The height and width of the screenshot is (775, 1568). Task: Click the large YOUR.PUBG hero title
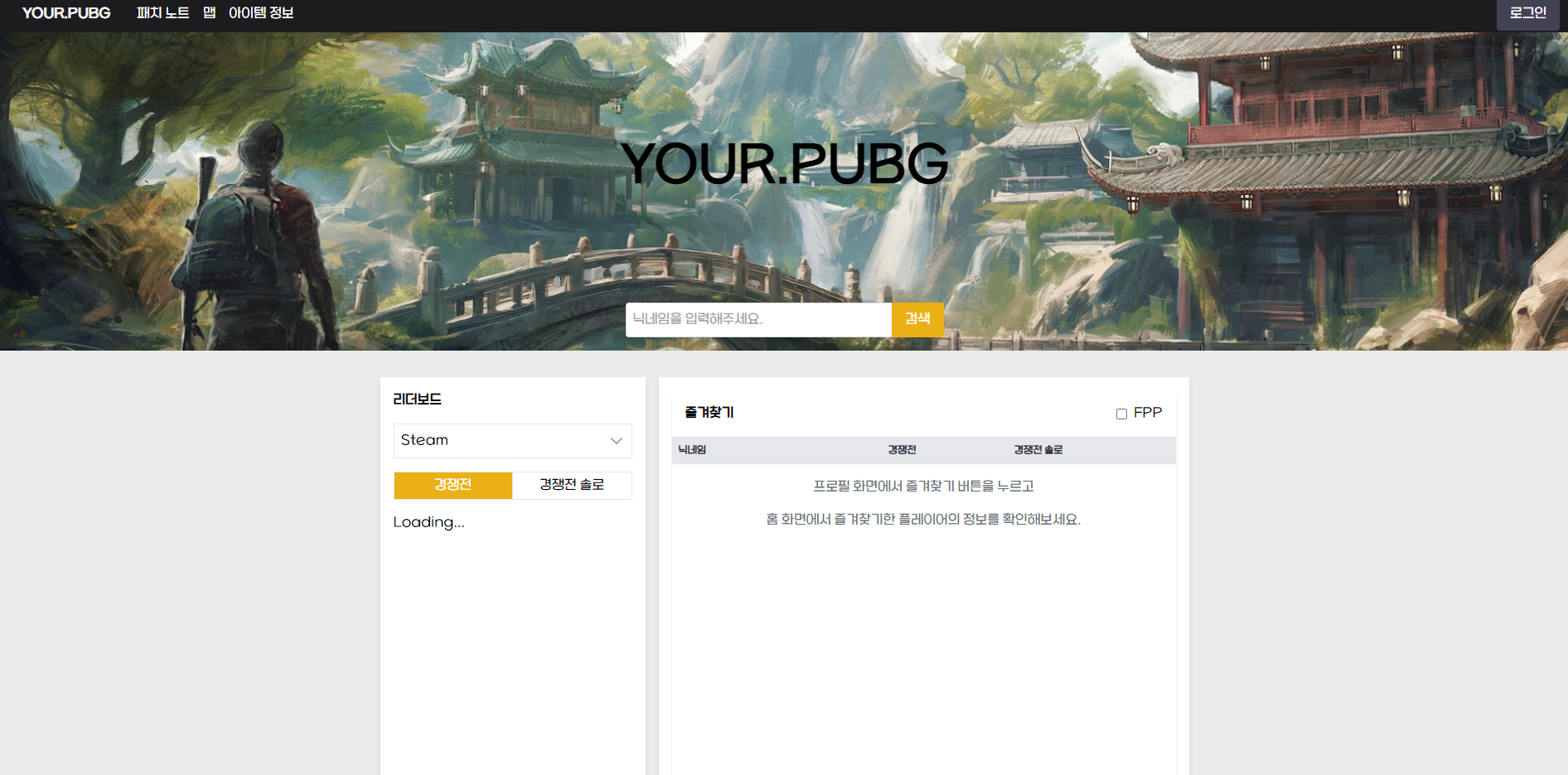784,163
